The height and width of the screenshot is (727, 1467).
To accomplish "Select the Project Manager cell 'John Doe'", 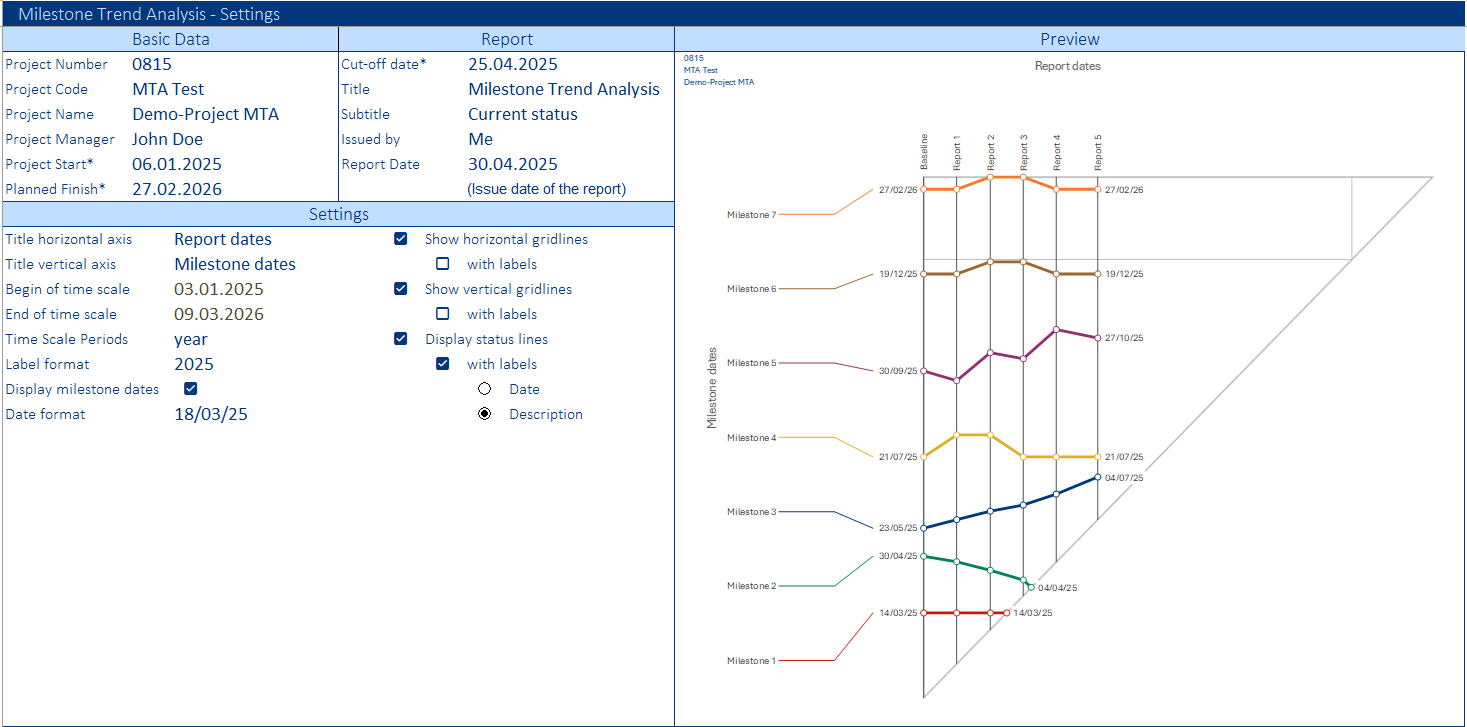I will click(167, 139).
